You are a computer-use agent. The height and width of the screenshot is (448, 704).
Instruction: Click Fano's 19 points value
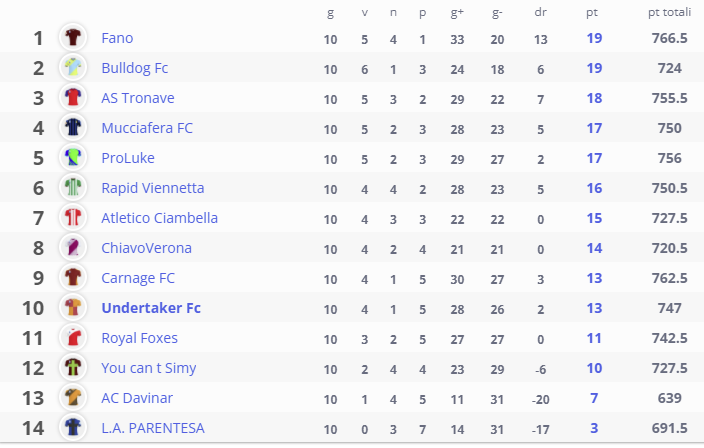(594, 38)
